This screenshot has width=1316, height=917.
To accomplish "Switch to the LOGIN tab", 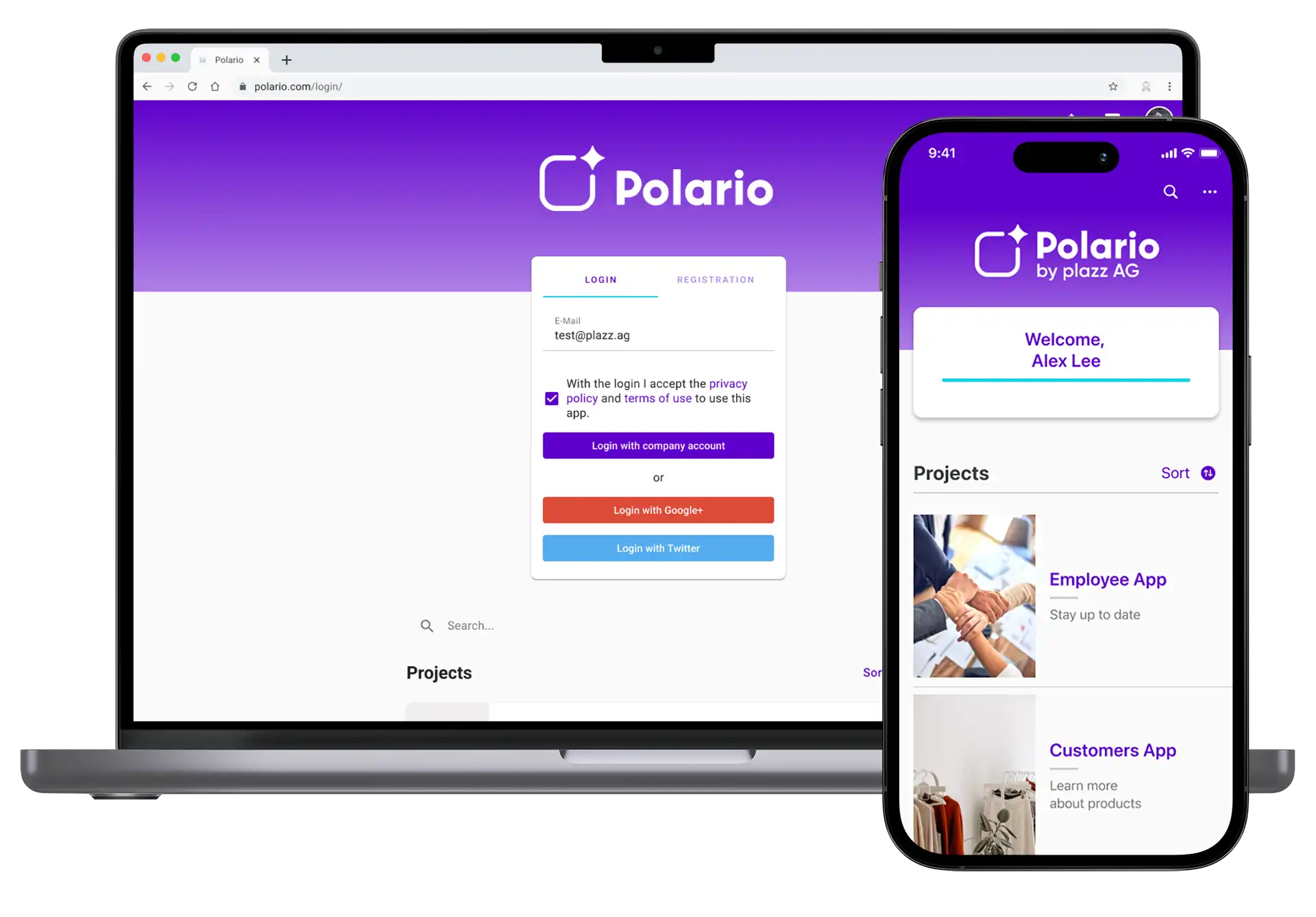I will tap(600, 279).
